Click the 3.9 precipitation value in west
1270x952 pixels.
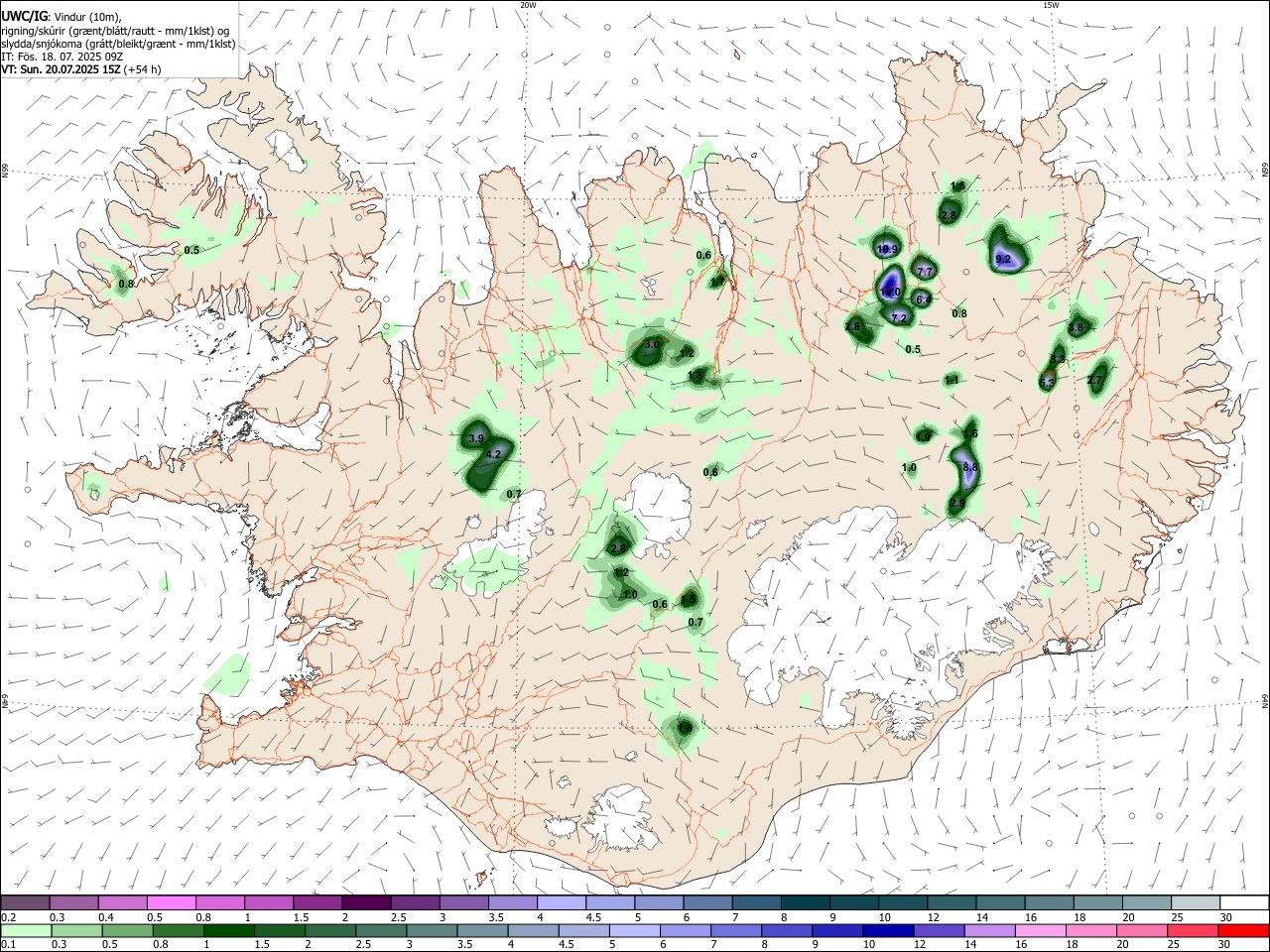coord(475,439)
